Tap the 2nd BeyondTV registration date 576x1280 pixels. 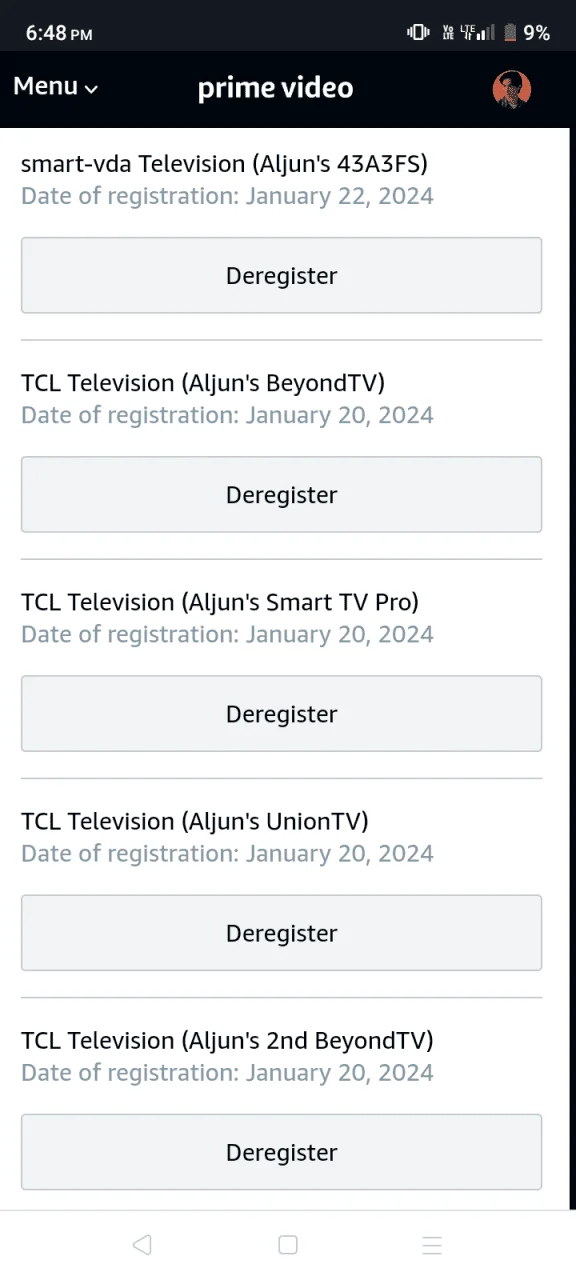coord(227,1073)
